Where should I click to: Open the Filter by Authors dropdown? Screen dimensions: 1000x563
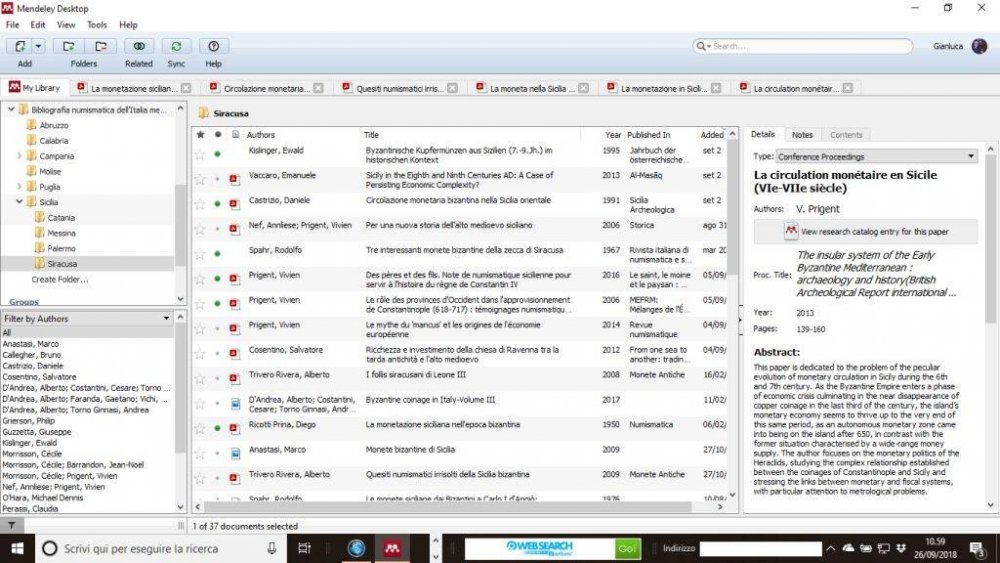[87, 318]
